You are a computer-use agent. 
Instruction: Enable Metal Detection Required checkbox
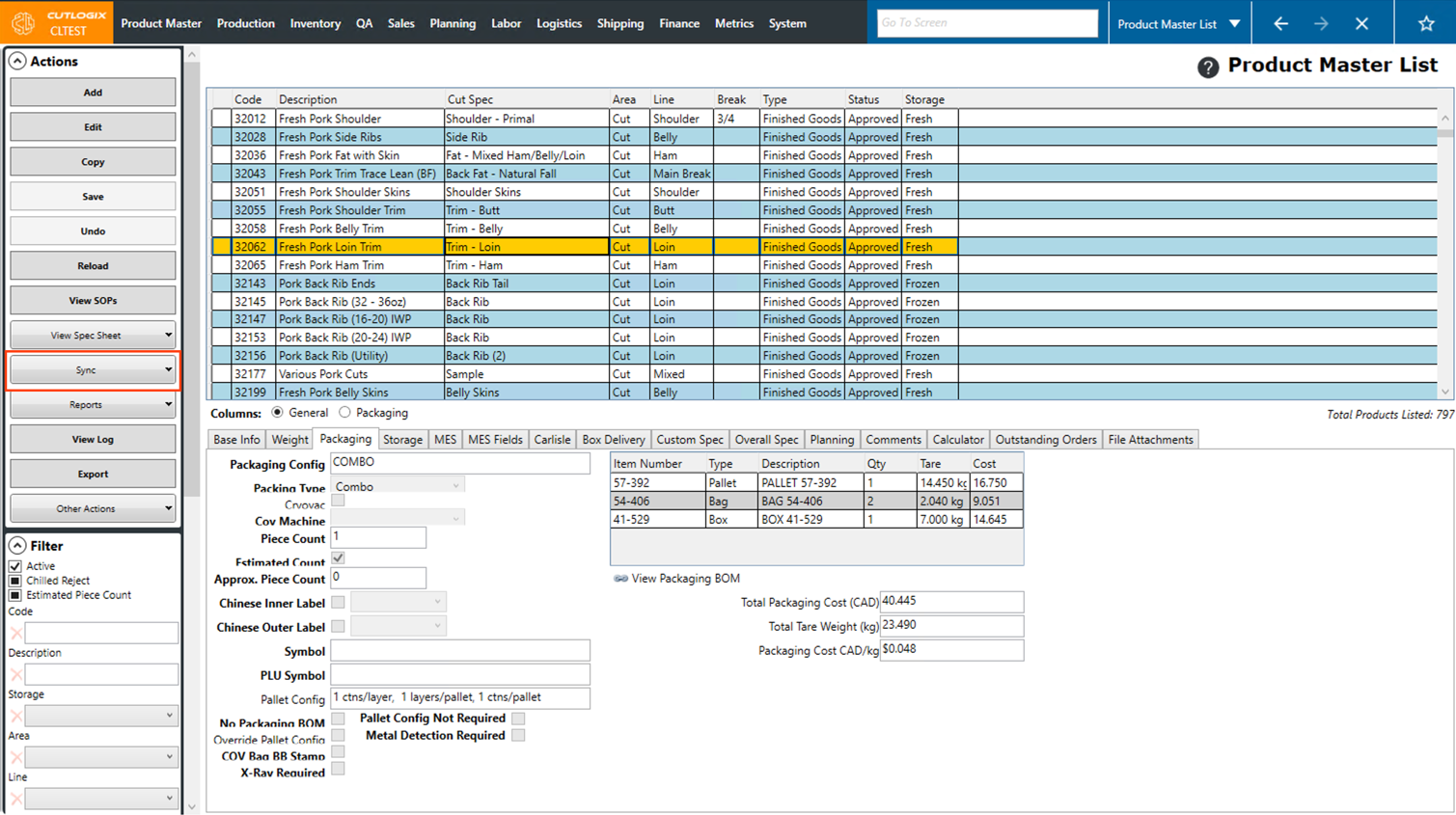518,735
